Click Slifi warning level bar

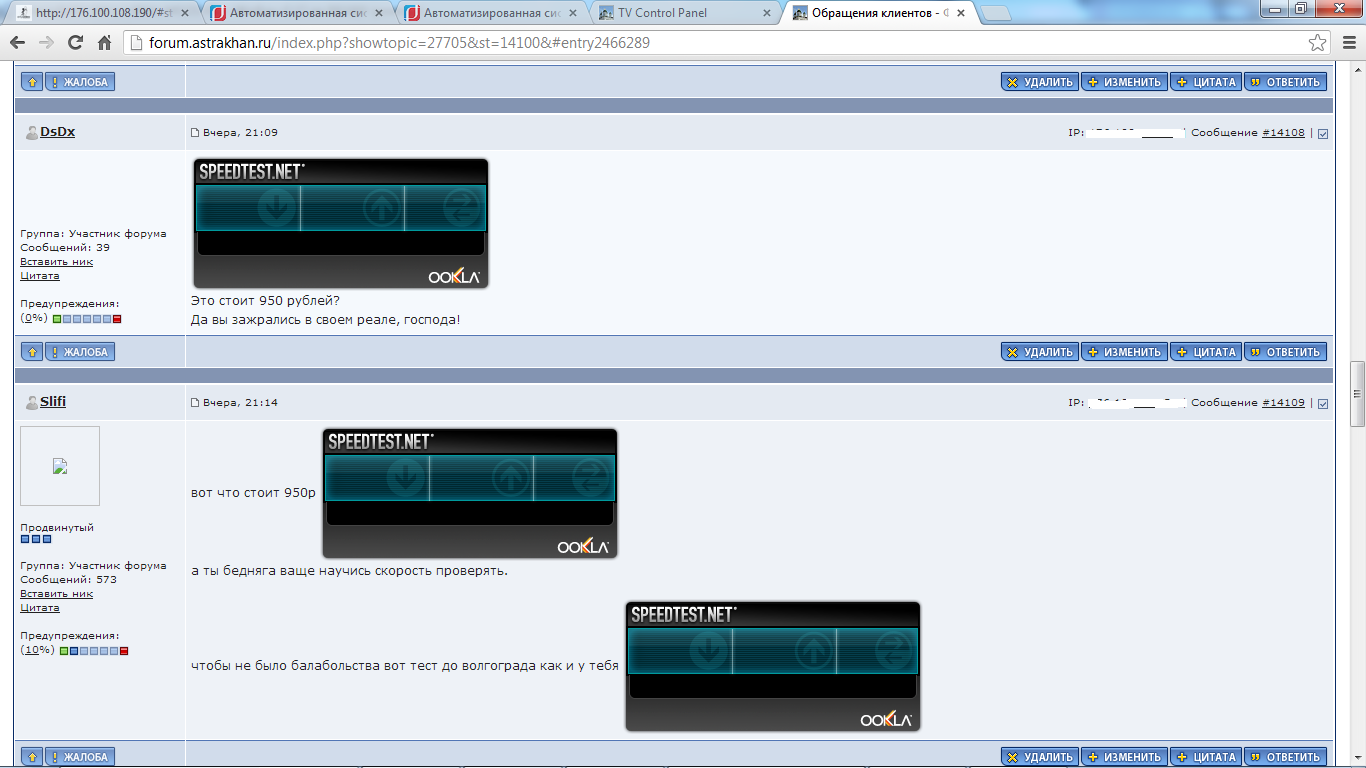pyautogui.click(x=94, y=651)
